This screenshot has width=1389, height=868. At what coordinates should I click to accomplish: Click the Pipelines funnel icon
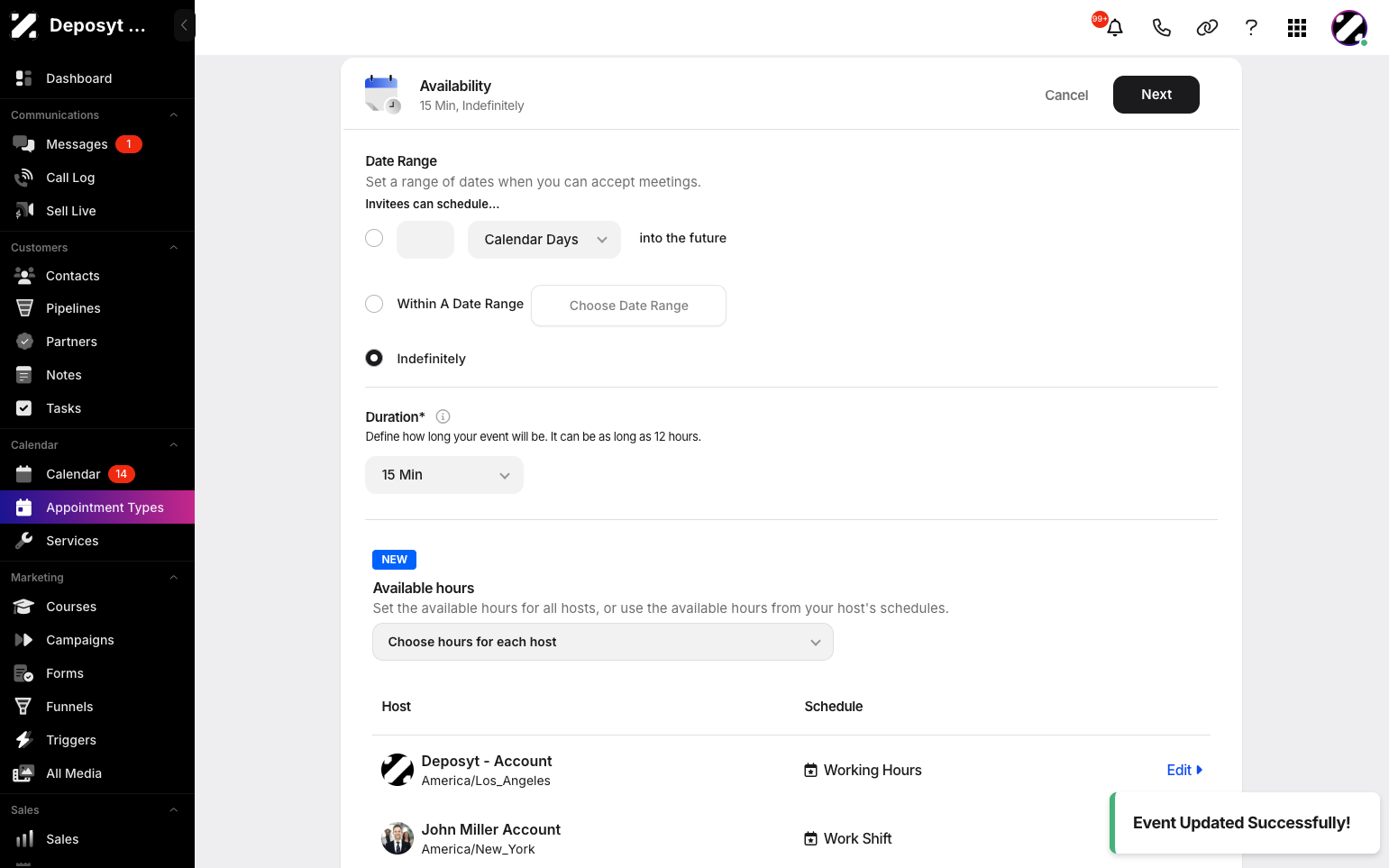click(x=24, y=308)
